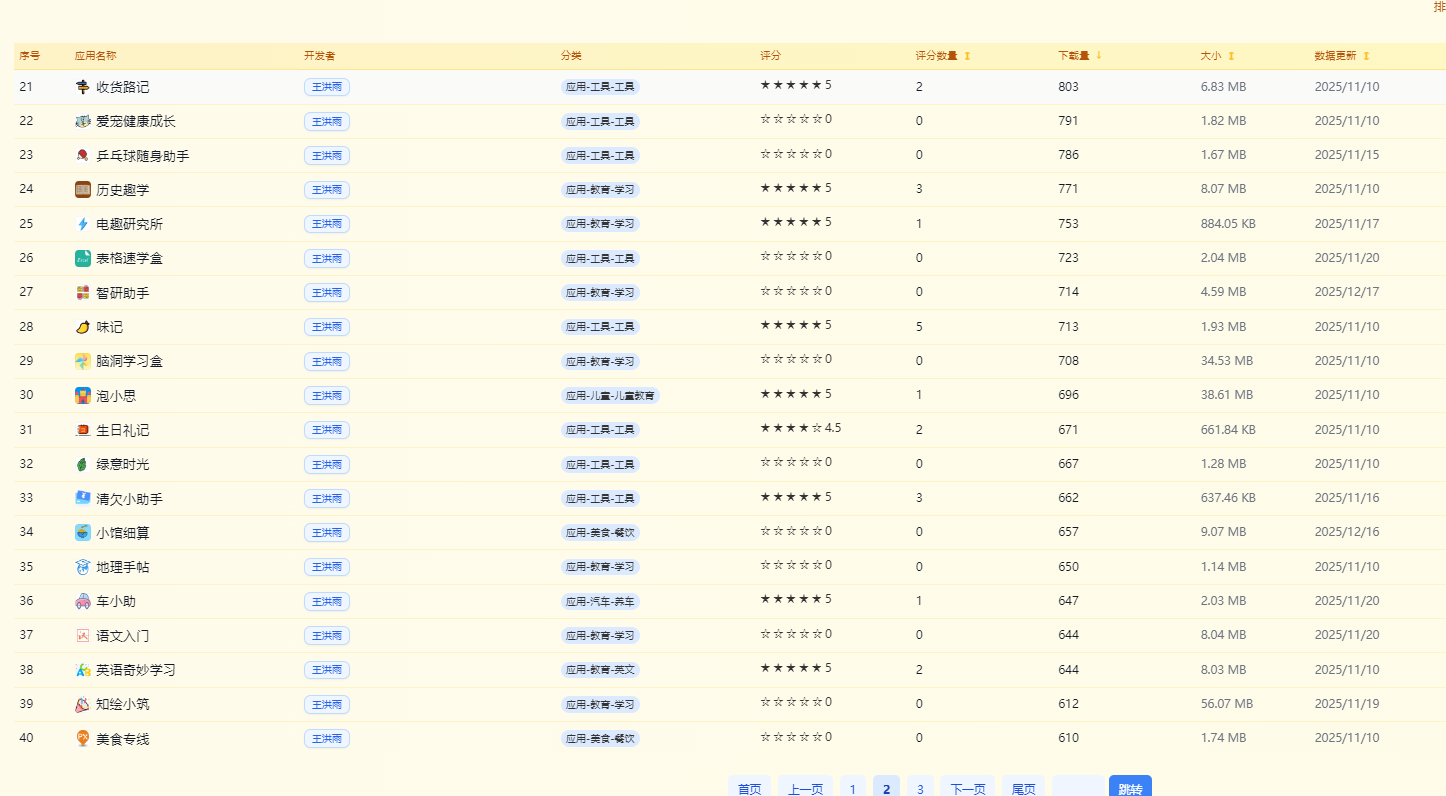Click the page number input field

click(1078, 788)
